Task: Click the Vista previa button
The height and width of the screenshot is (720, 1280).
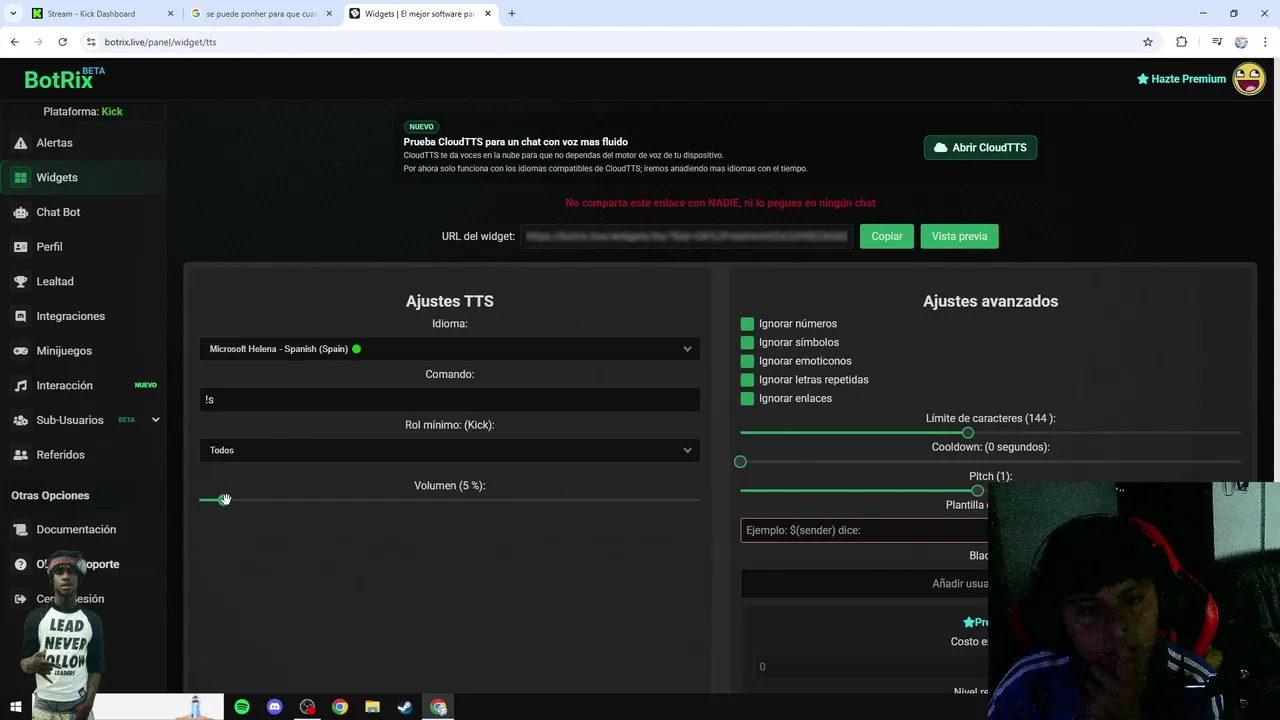Action: [959, 236]
